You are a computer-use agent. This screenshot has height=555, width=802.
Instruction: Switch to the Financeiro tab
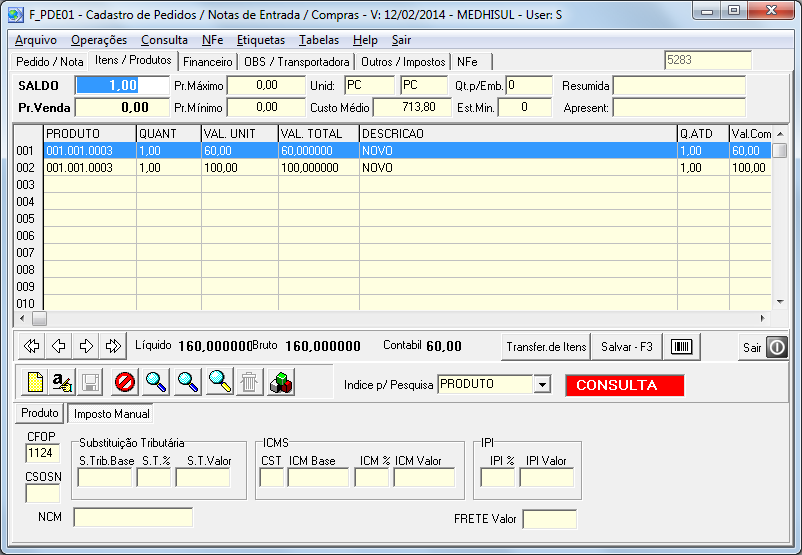[x=208, y=62]
